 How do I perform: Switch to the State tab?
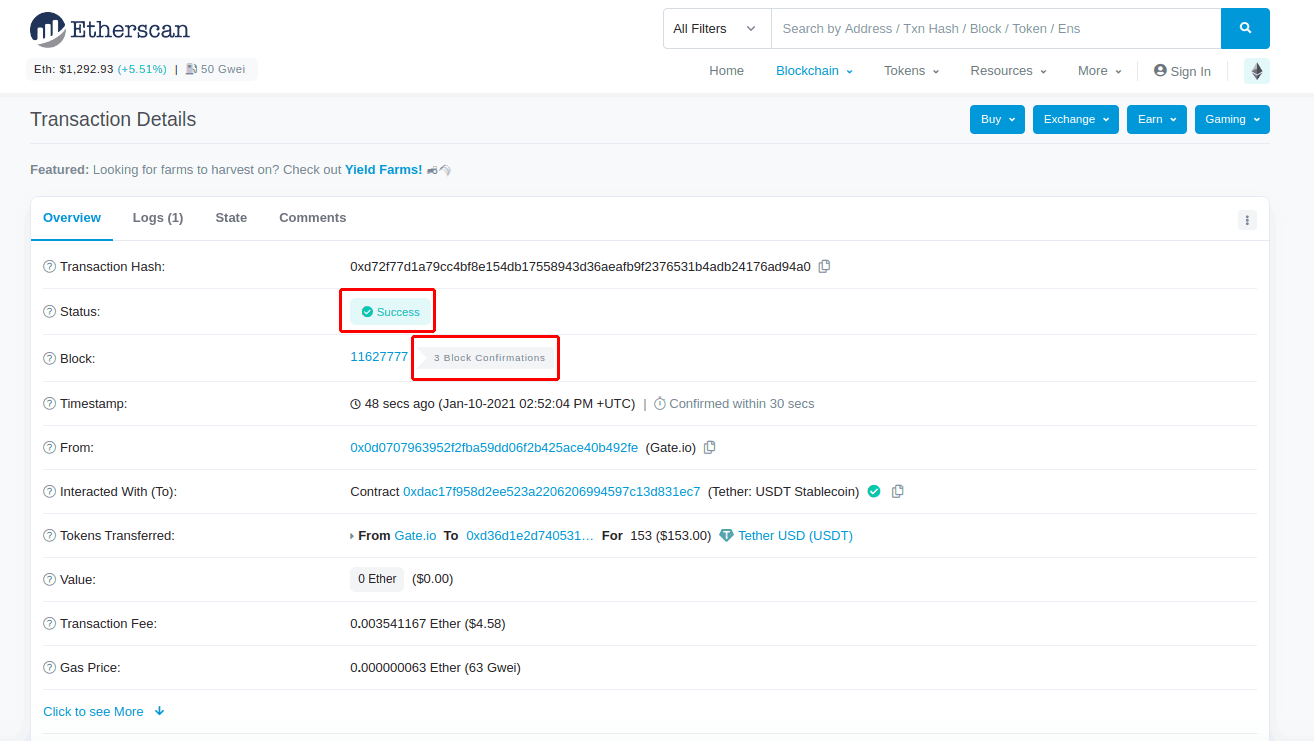(x=231, y=218)
